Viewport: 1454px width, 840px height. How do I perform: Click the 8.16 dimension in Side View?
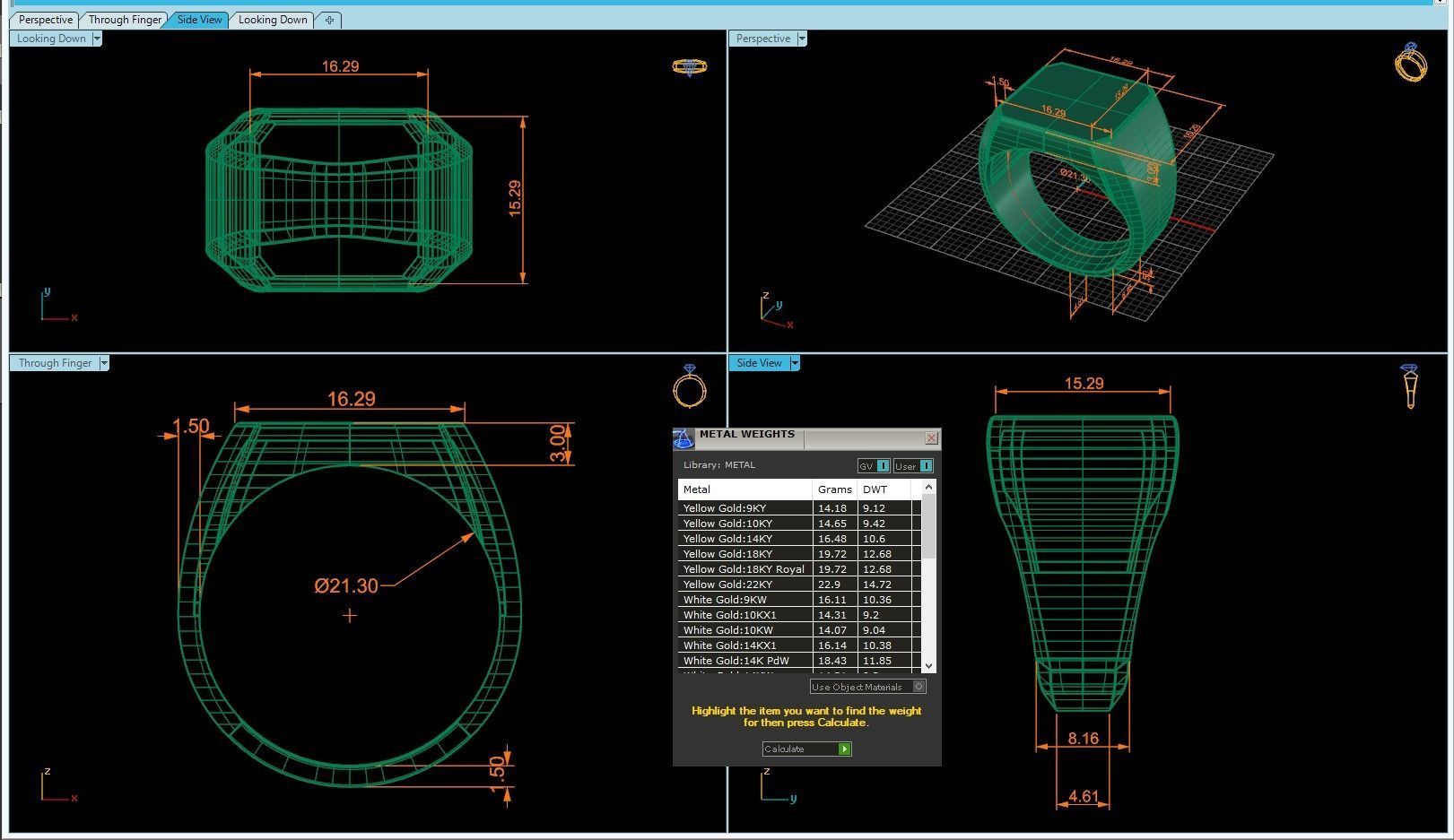(1083, 739)
